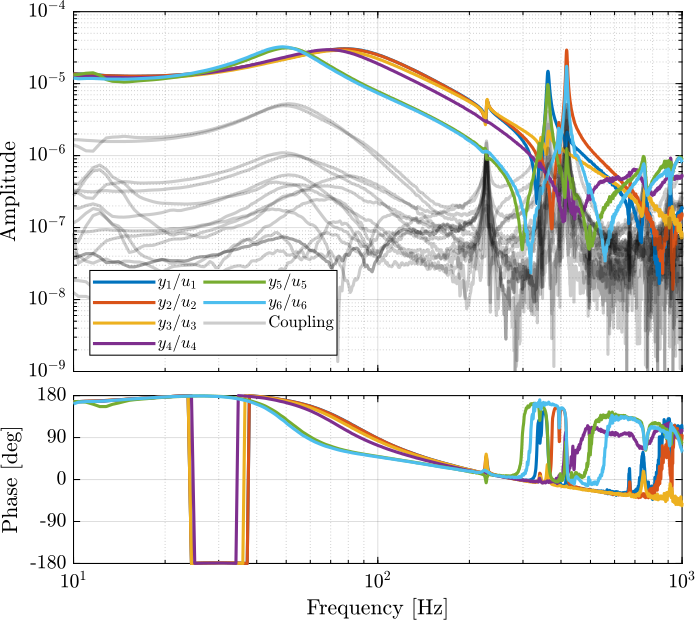Viewport: 696px width, 621px height.
Task: Click the y1/u1 legend entry
Action: tap(144, 282)
